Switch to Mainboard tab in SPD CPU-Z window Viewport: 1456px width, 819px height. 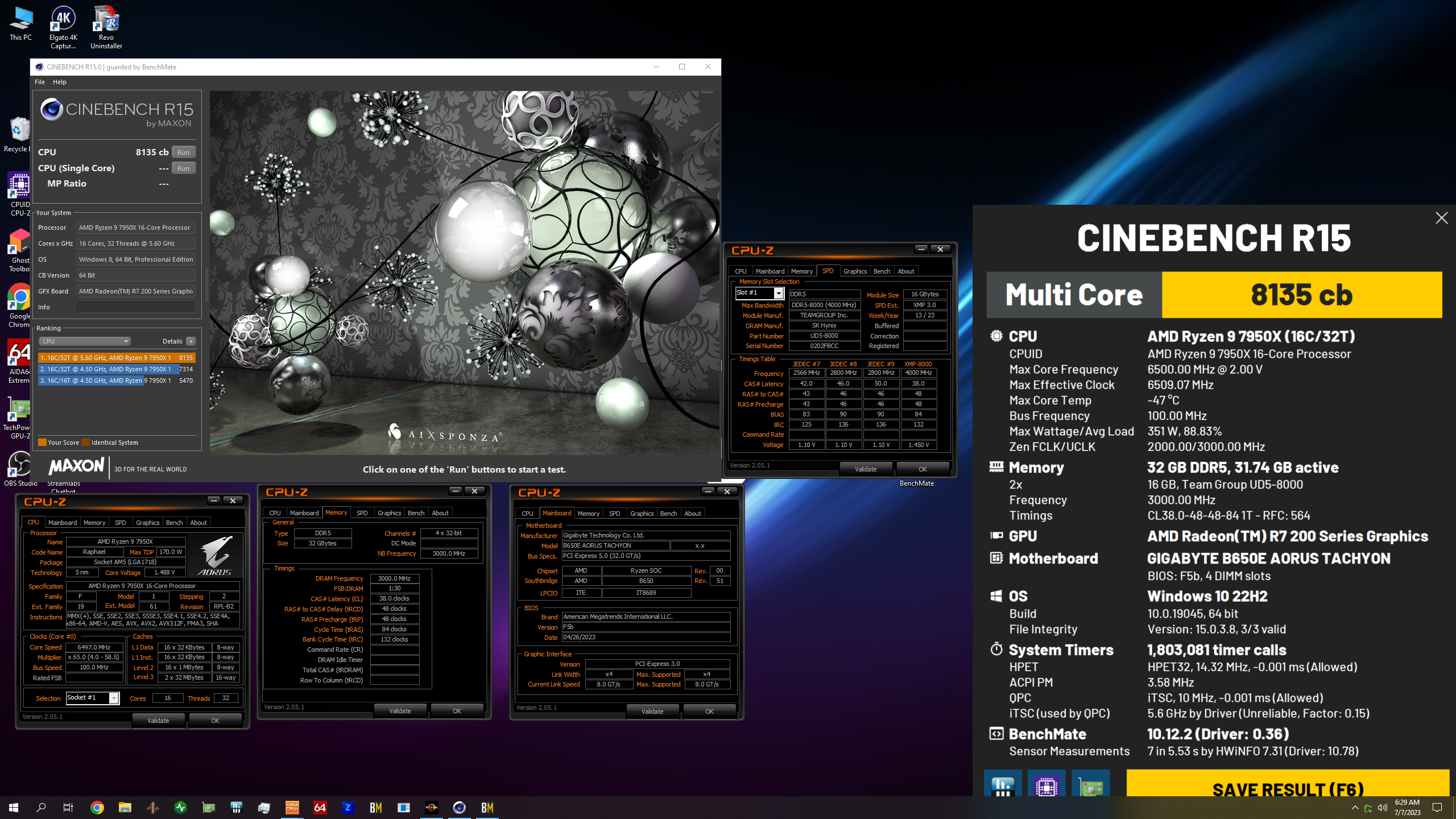(x=770, y=271)
